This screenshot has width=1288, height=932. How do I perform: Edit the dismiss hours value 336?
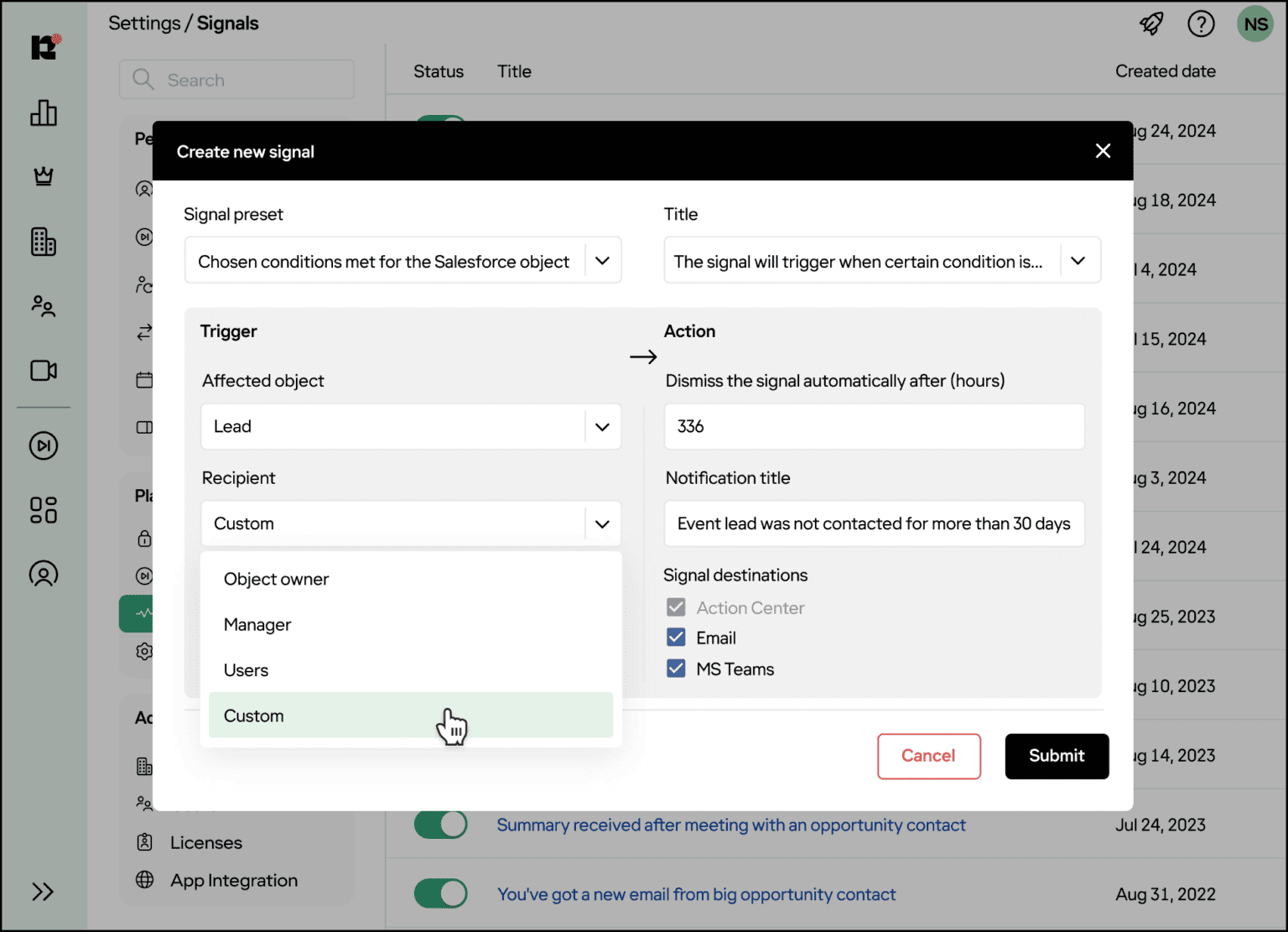tap(874, 426)
